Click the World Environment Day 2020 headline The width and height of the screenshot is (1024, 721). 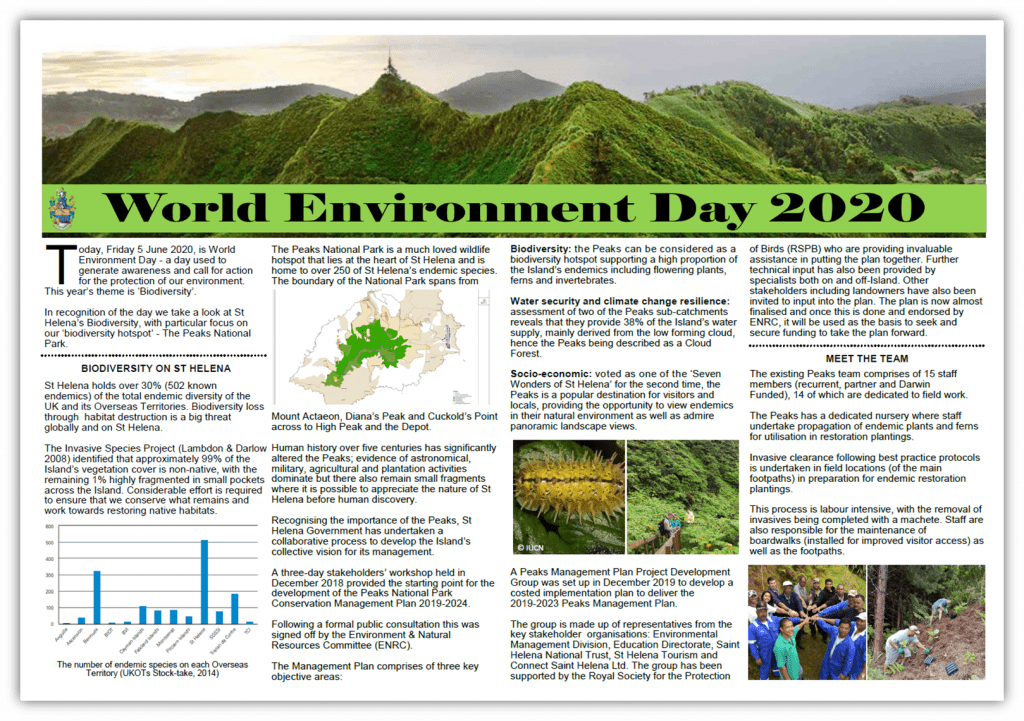pyautogui.click(x=514, y=209)
